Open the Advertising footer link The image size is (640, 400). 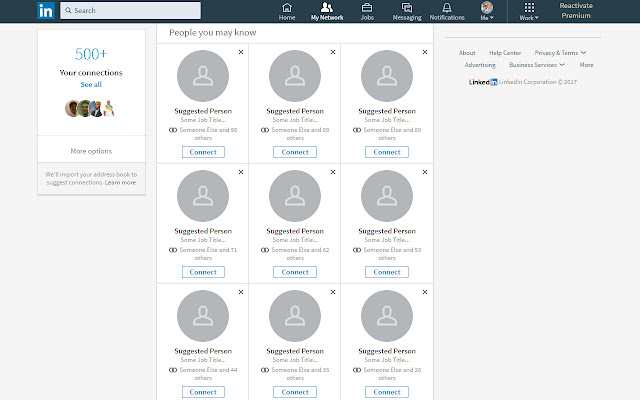pyautogui.click(x=480, y=65)
